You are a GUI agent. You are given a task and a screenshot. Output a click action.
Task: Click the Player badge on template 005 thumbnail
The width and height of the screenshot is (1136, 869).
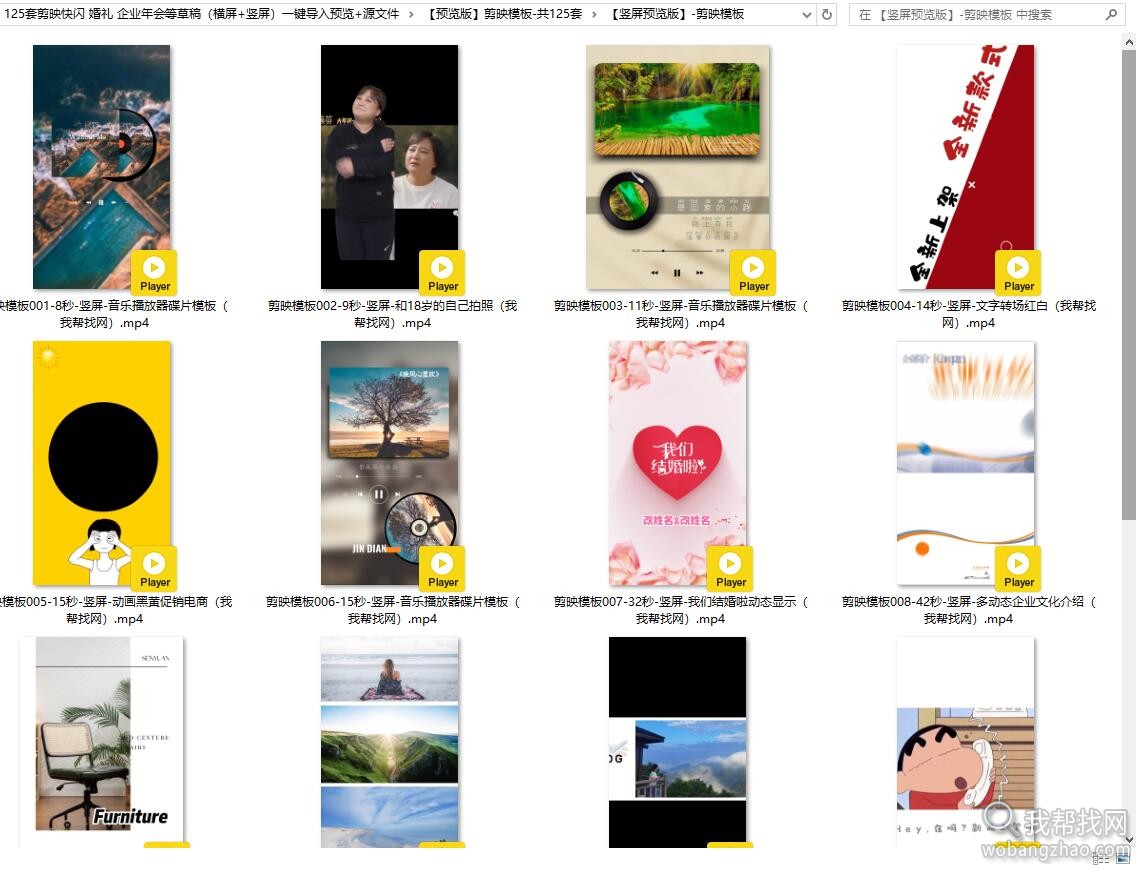[154, 569]
